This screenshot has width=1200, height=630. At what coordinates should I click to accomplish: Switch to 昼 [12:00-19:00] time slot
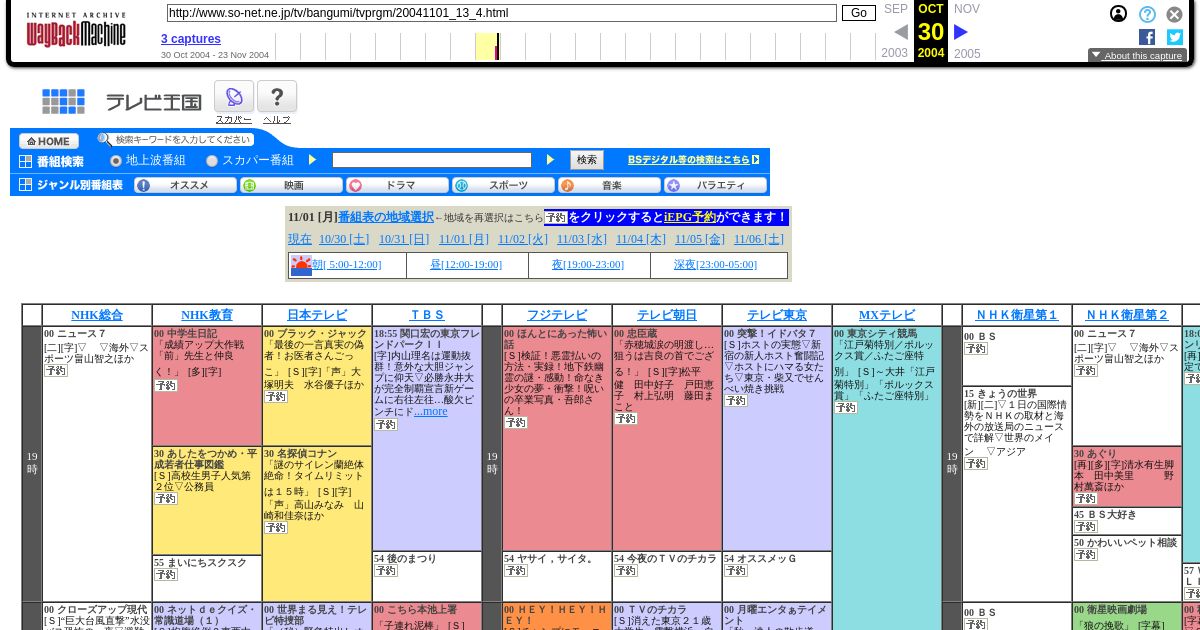click(466, 264)
